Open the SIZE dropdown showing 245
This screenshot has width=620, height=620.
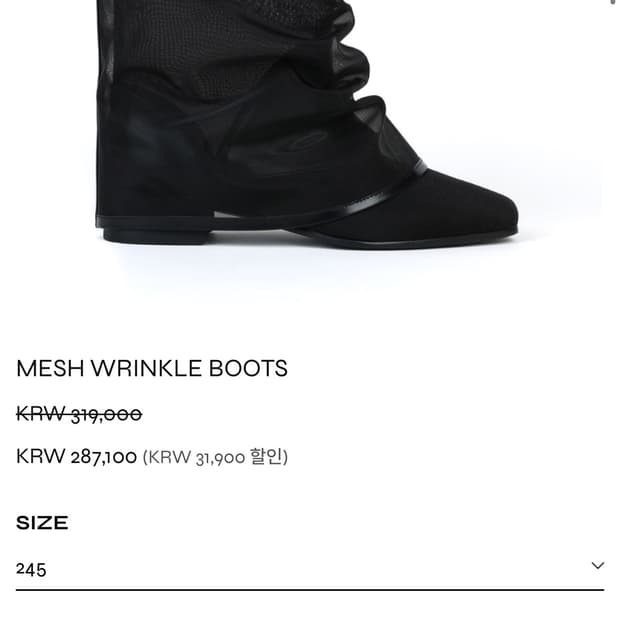tap(310, 569)
